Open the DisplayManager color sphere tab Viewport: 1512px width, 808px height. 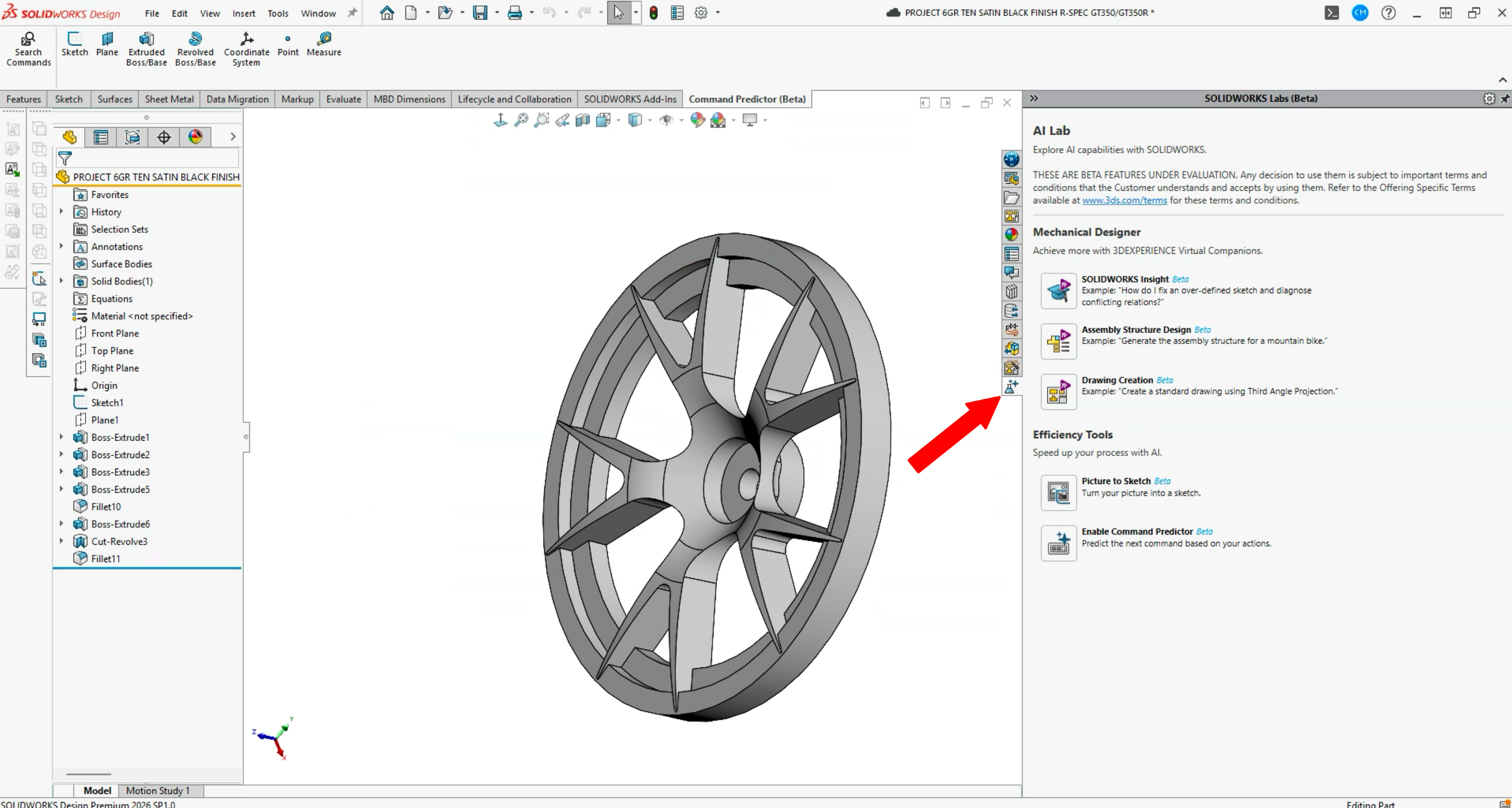pyautogui.click(x=195, y=137)
